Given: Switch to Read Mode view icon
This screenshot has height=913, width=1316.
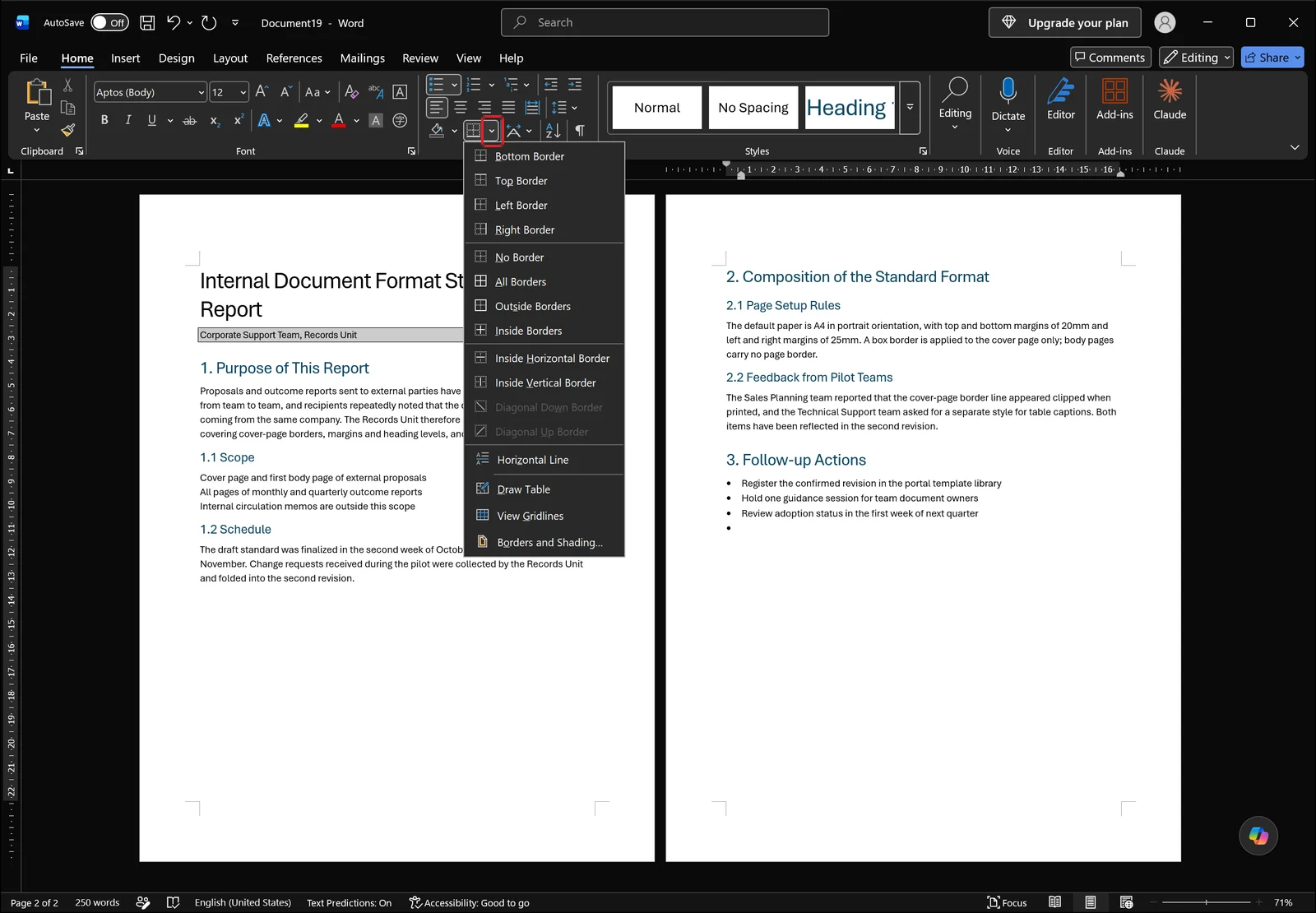Looking at the screenshot, I should click(1054, 902).
